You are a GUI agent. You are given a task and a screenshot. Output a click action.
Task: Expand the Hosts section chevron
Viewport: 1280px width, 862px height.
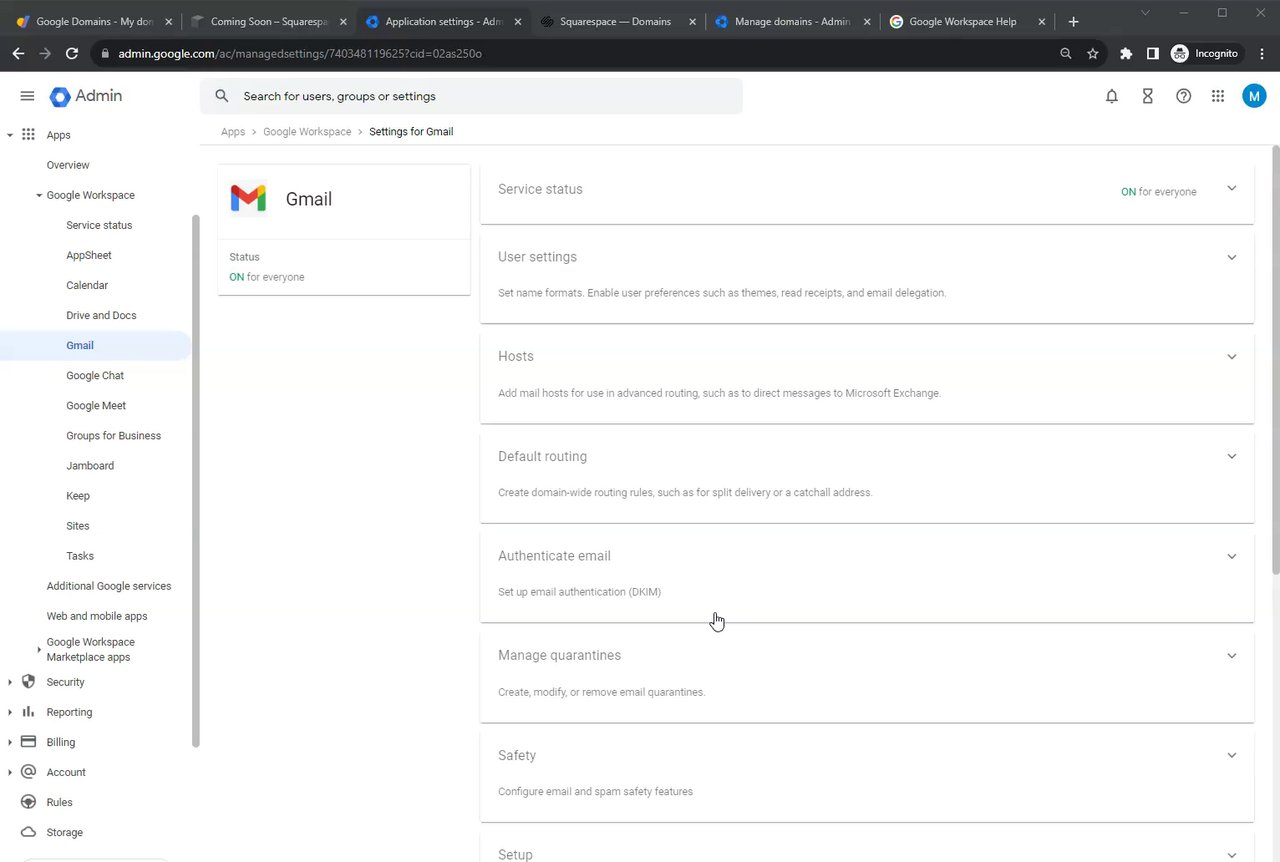point(1231,356)
